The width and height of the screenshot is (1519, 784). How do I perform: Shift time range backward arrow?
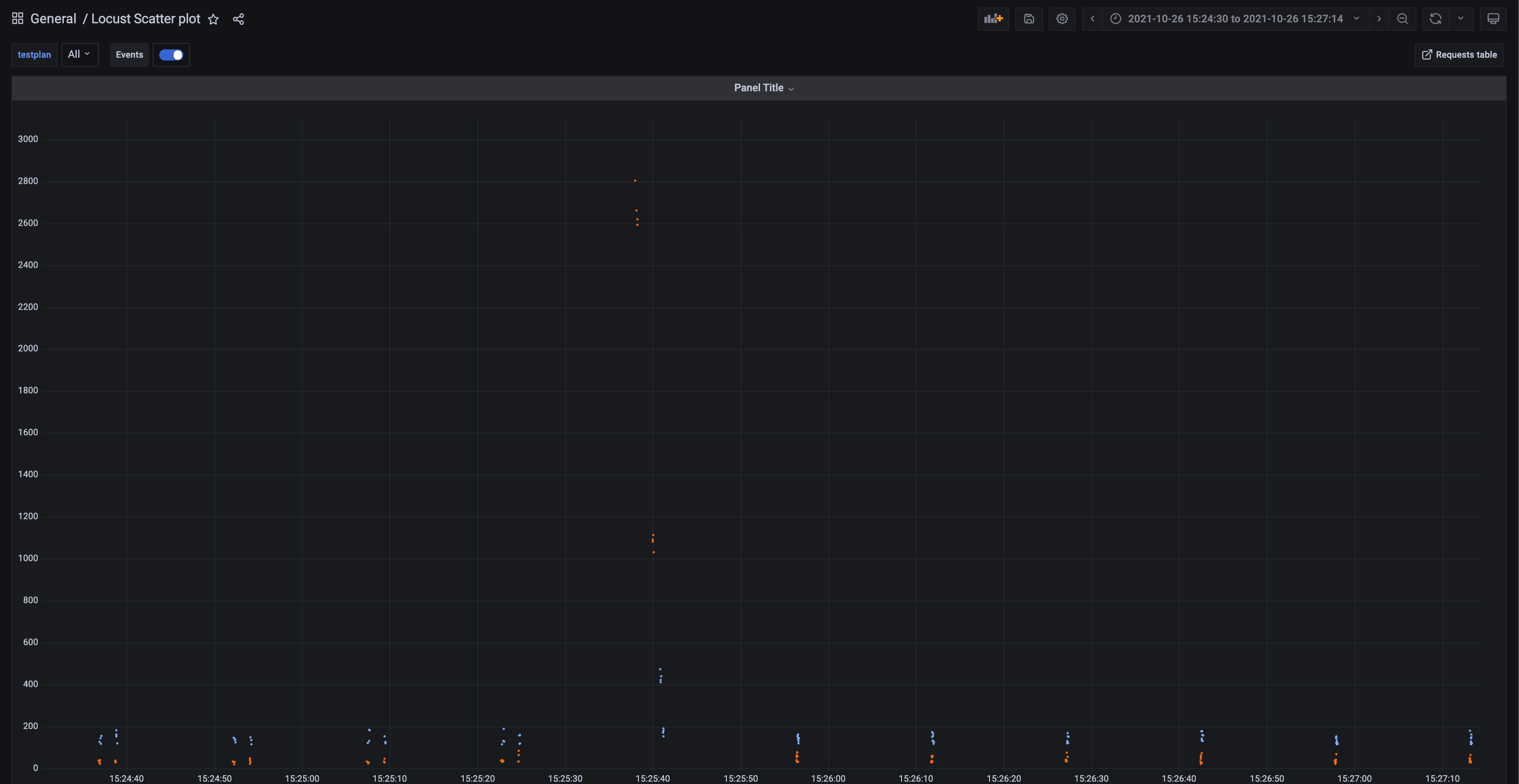click(x=1092, y=19)
